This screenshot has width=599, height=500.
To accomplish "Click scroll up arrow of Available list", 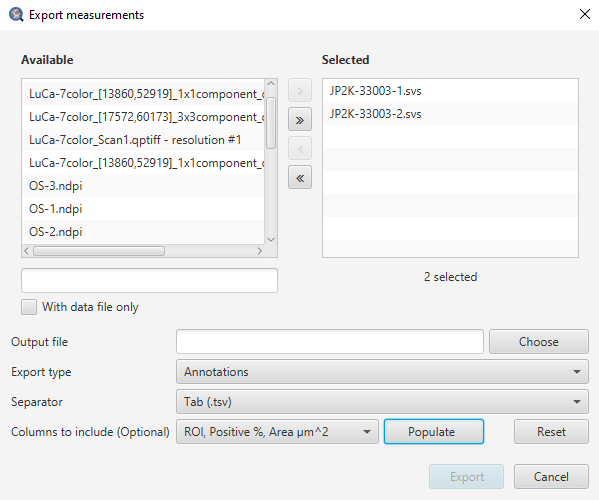I will (x=271, y=84).
